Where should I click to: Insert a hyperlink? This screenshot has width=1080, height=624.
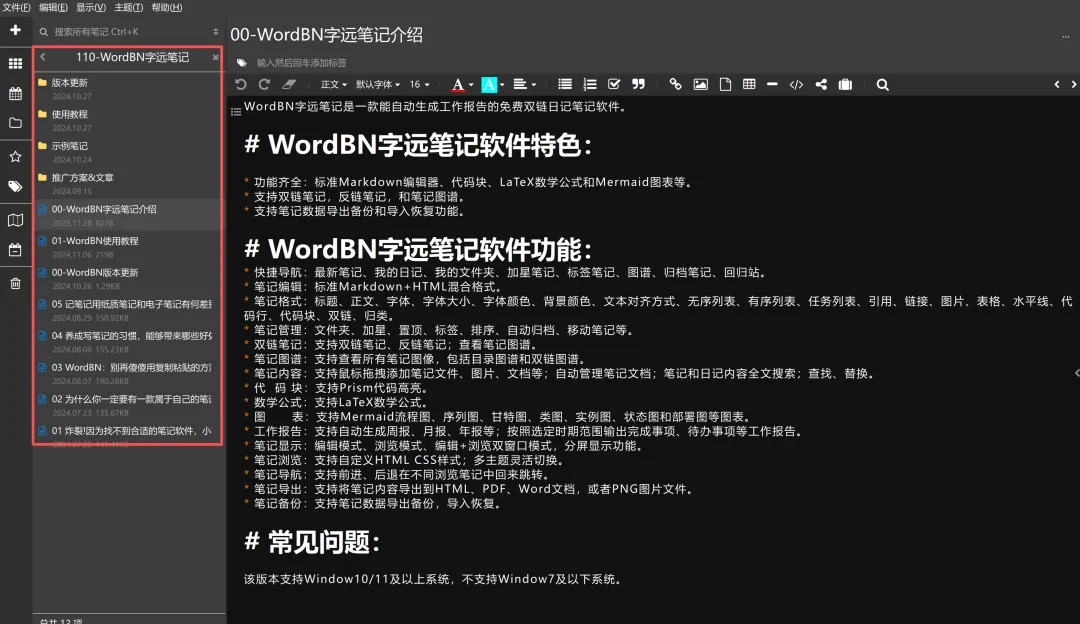(x=675, y=84)
